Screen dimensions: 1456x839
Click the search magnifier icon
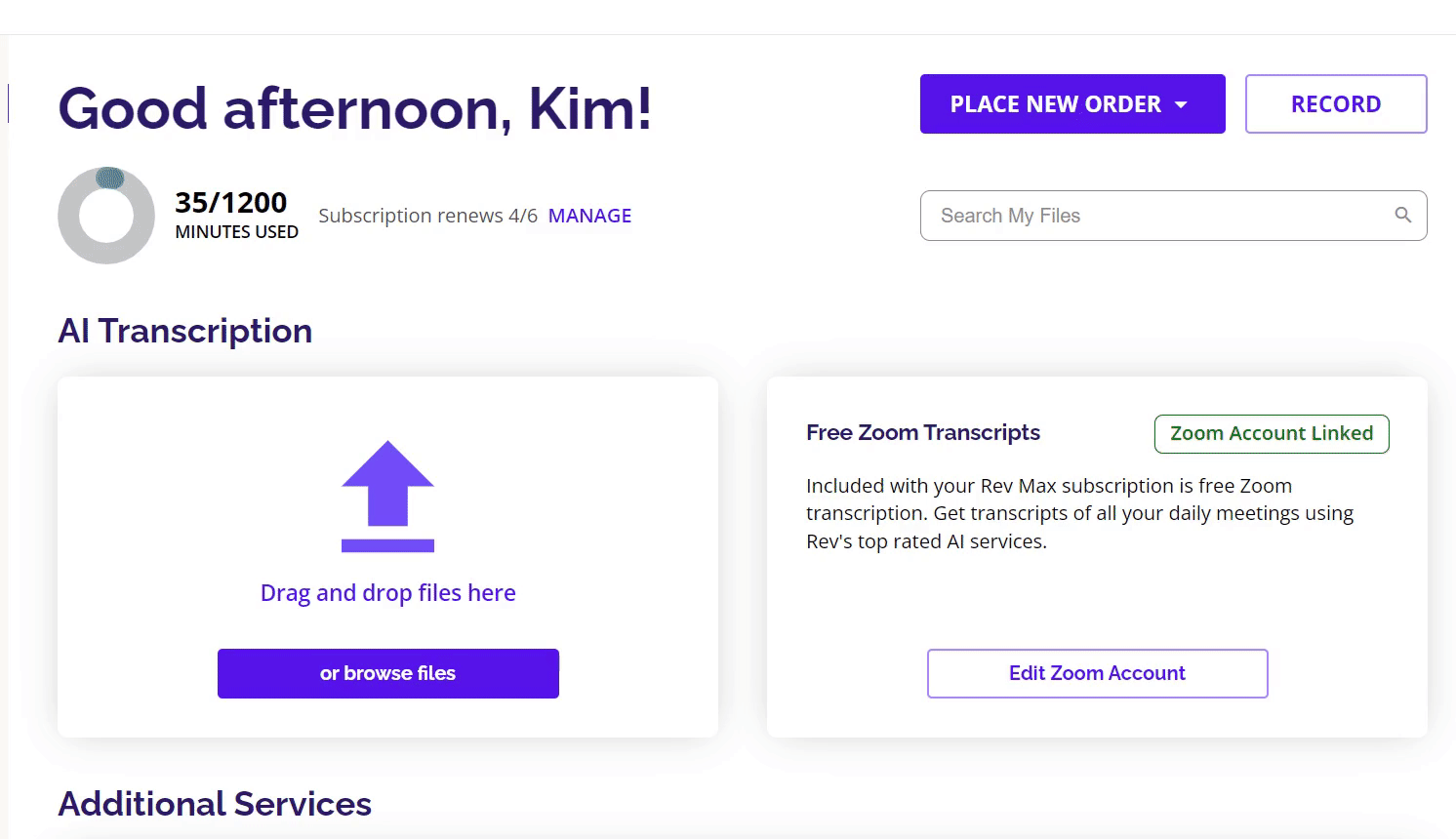pyautogui.click(x=1402, y=215)
